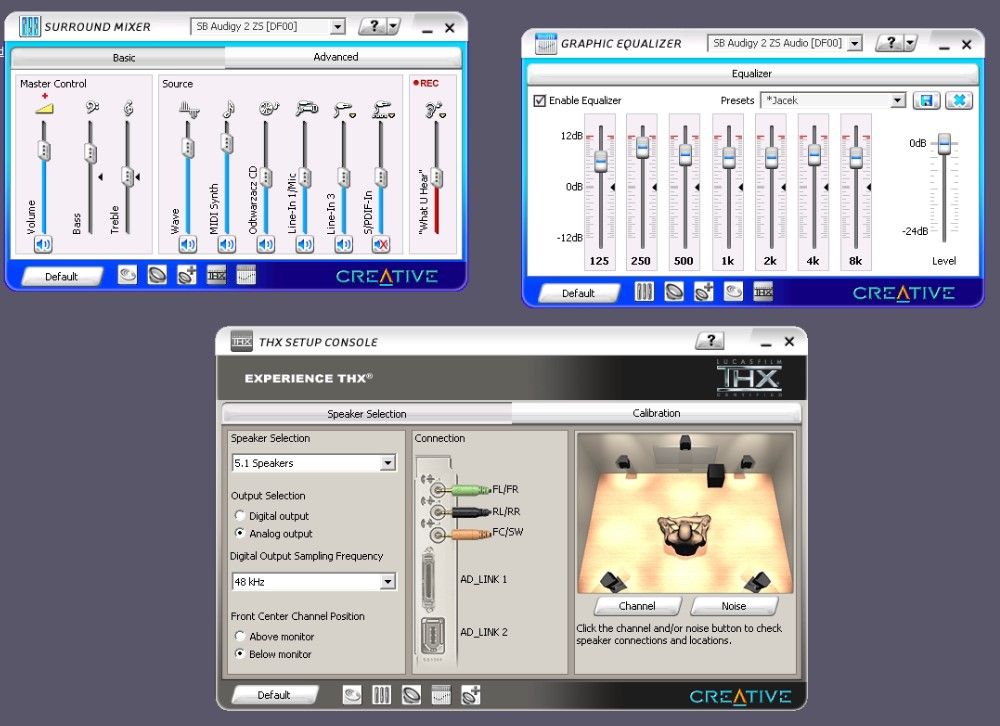Mute the Odtwarzacz CD source channel

266,244
